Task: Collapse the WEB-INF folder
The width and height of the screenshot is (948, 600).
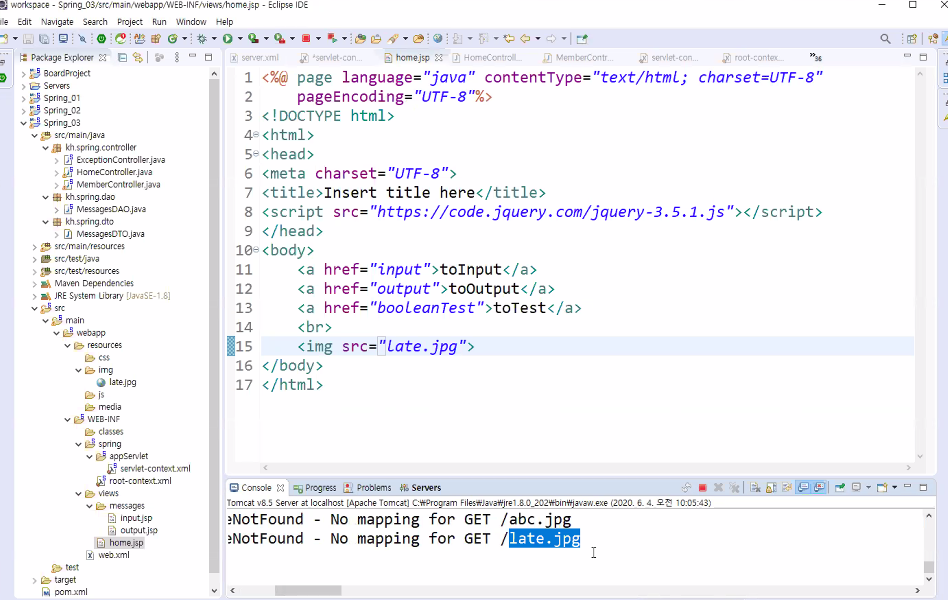Action: coord(68,419)
